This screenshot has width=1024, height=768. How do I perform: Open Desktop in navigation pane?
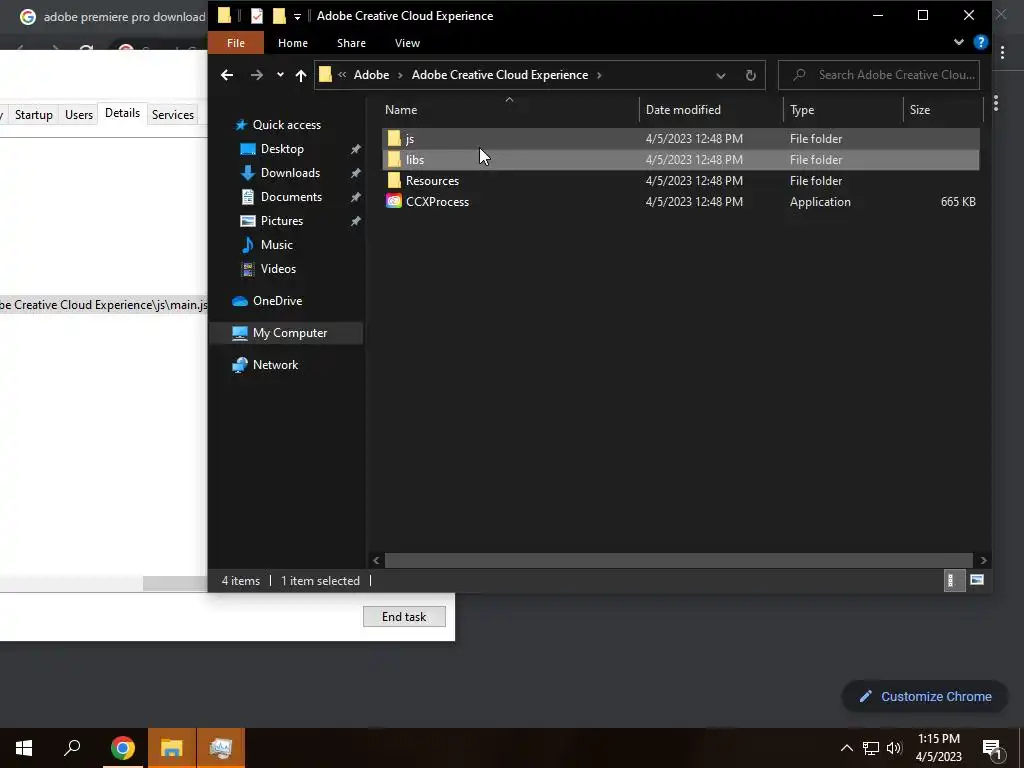coord(282,149)
